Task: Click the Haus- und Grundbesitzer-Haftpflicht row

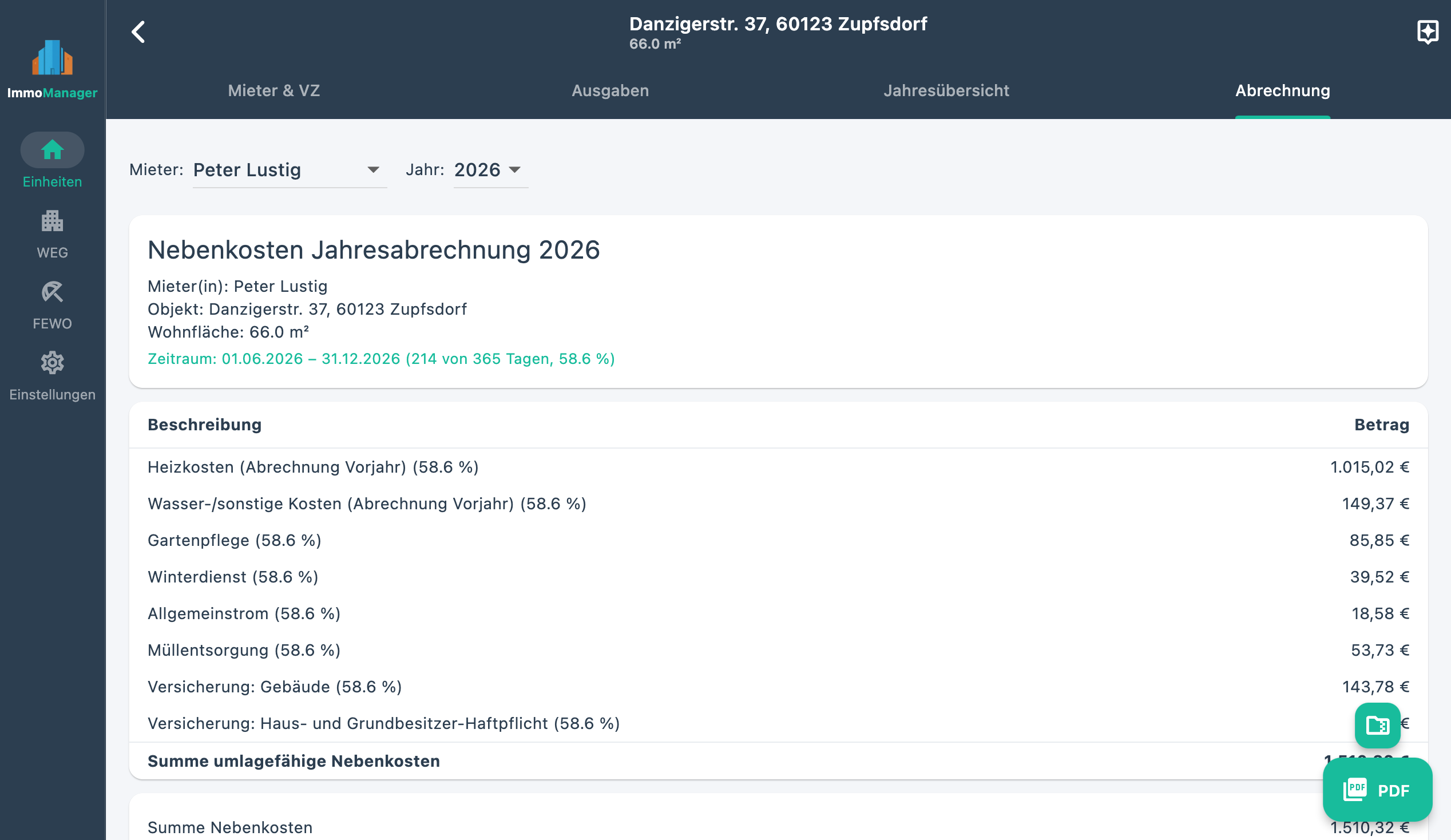Action: tap(779, 724)
